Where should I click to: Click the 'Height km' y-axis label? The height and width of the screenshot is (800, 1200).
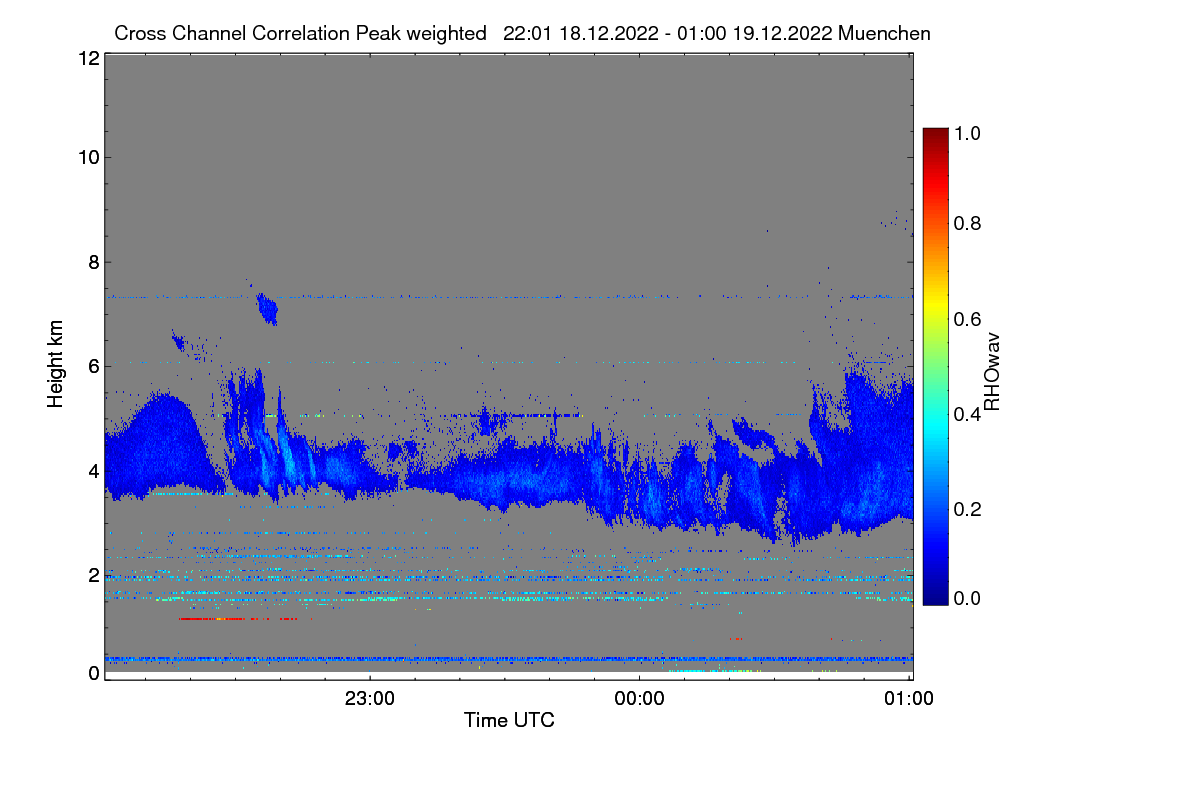56,363
